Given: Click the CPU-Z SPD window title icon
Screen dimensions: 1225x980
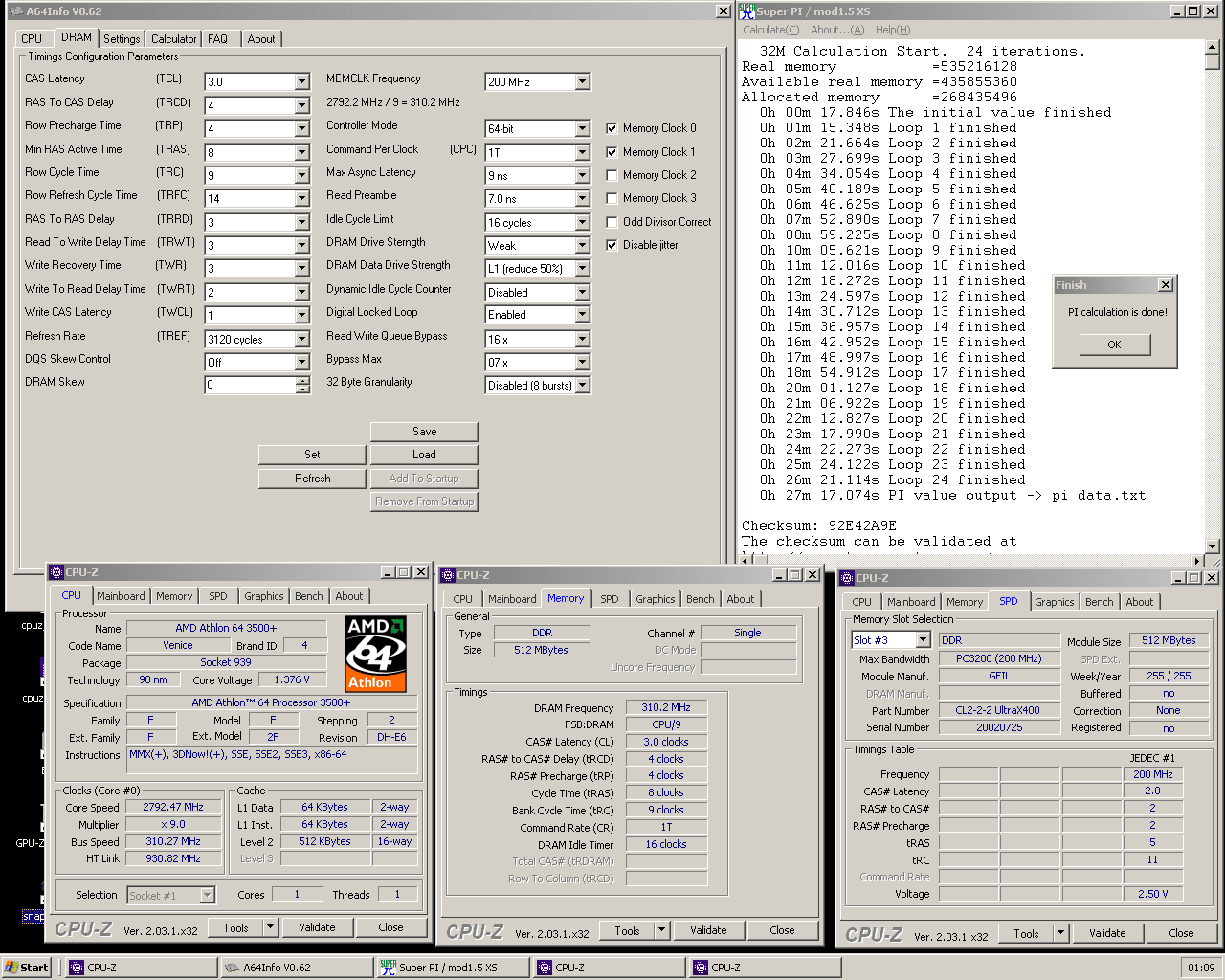Looking at the screenshot, I should pyautogui.click(x=846, y=578).
